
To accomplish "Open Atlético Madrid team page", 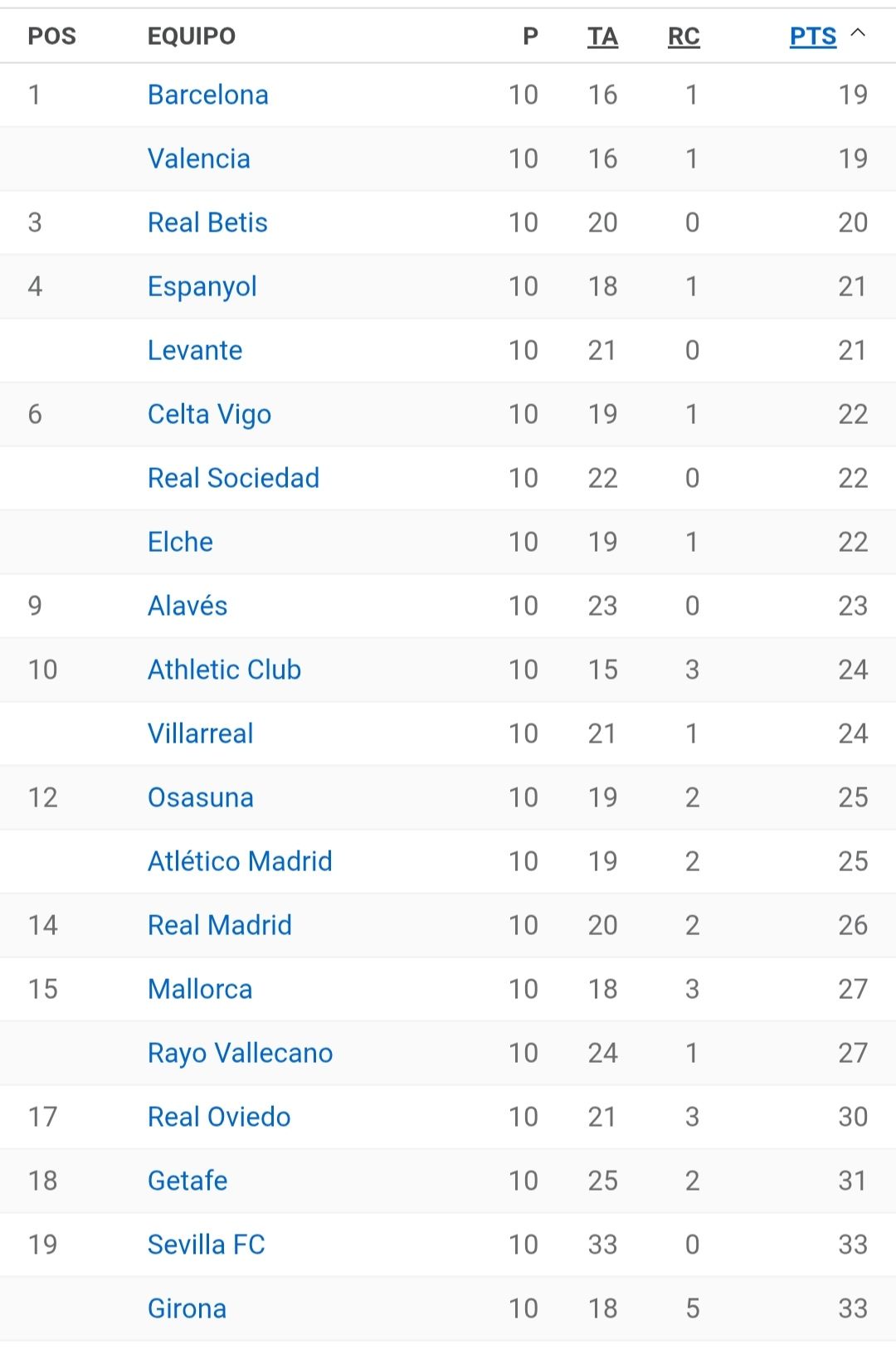I will coord(240,861).
